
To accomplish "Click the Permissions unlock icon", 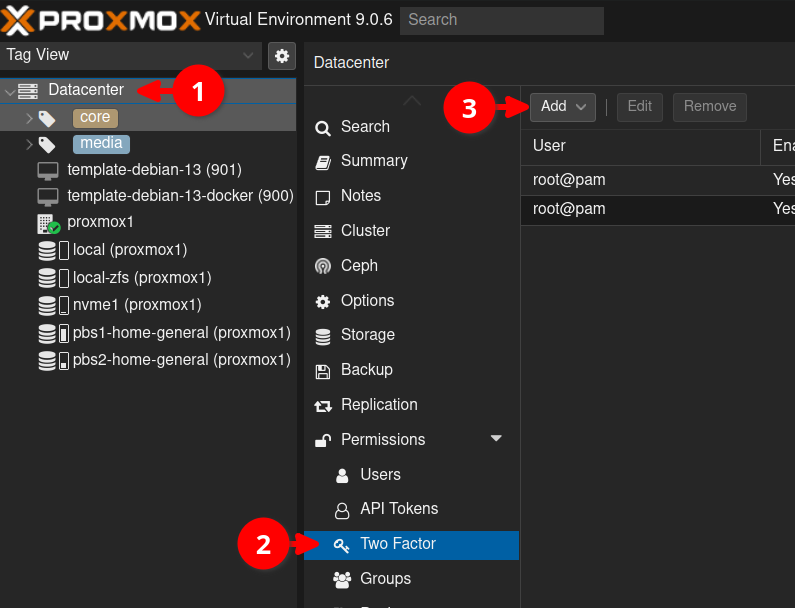I will coord(323,440).
